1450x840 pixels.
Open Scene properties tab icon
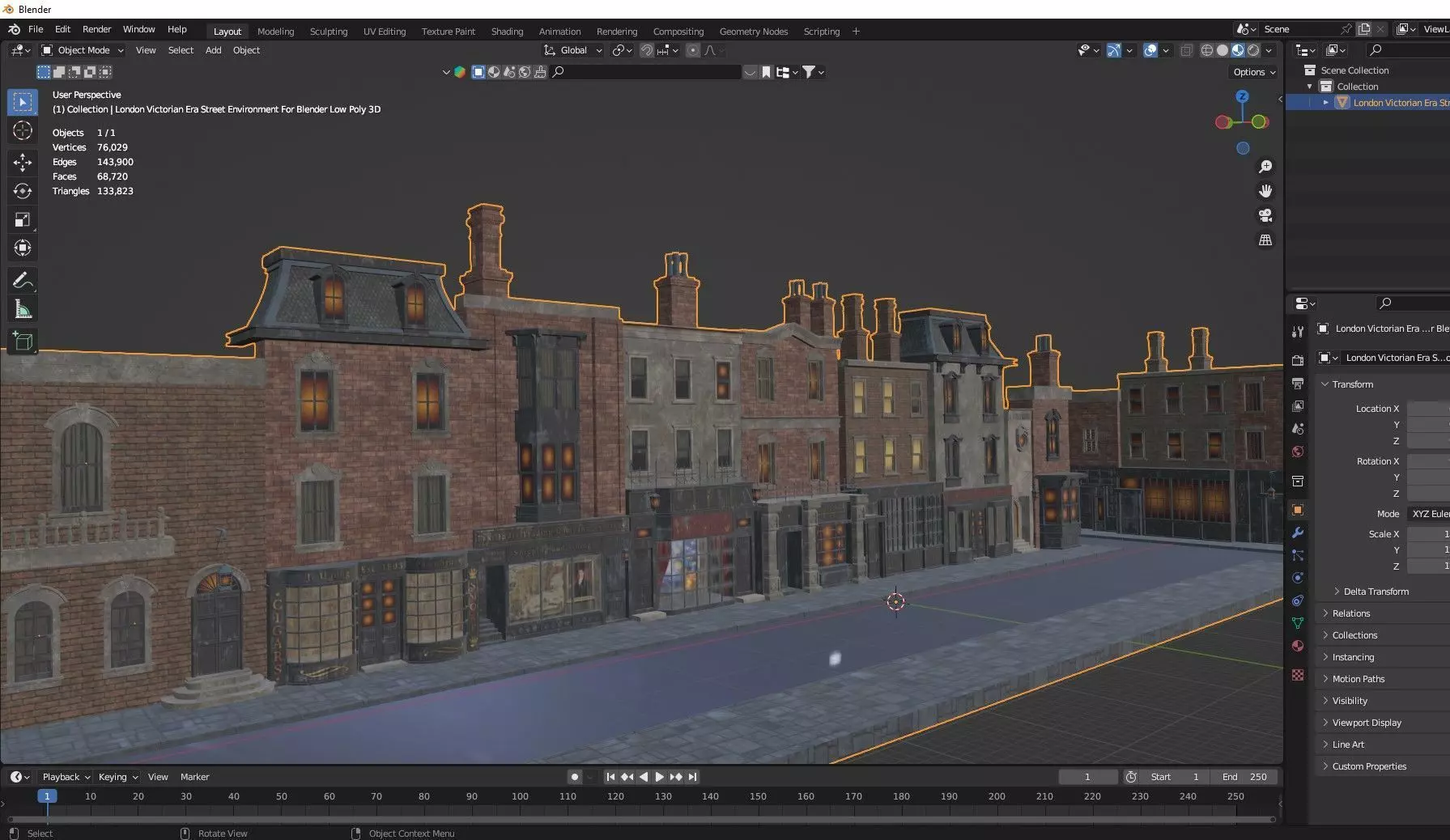(1298, 429)
